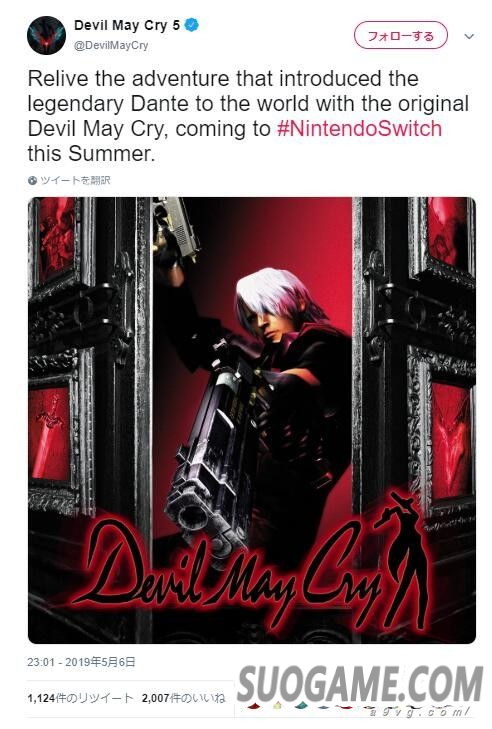Expand the tweet options chevron menu
The height and width of the screenshot is (729, 492).
click(x=469, y=36)
